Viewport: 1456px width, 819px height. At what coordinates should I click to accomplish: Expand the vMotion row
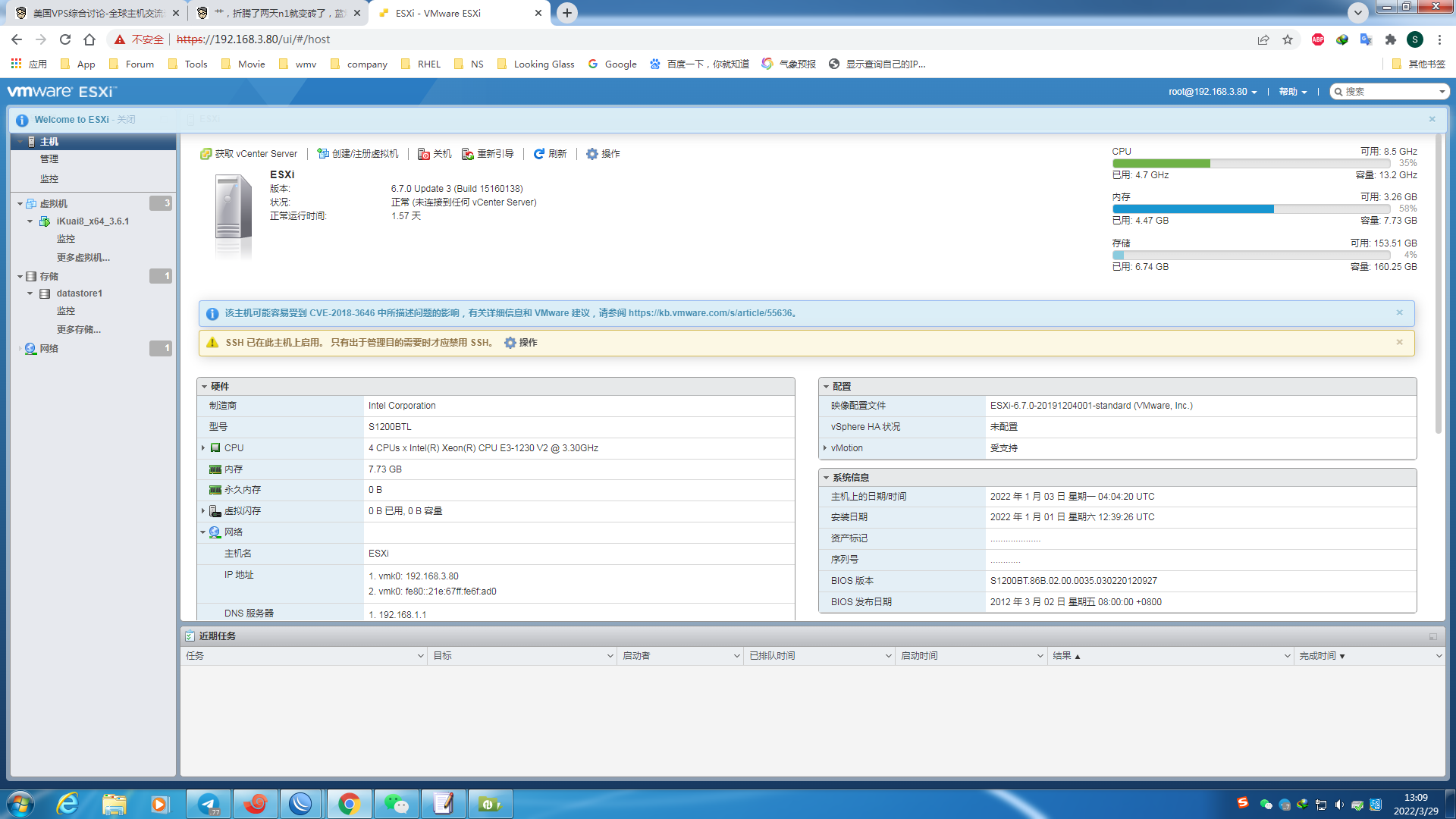[x=825, y=448]
